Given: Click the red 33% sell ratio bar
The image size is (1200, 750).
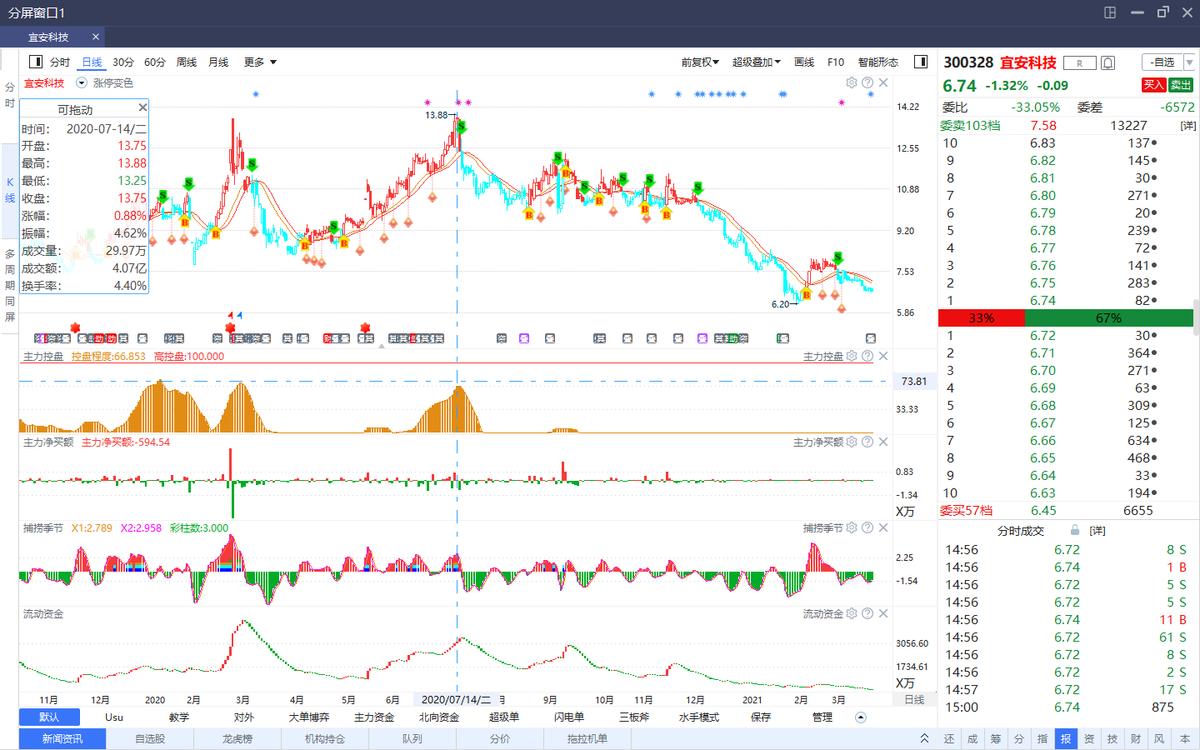Looking at the screenshot, I should [x=981, y=318].
